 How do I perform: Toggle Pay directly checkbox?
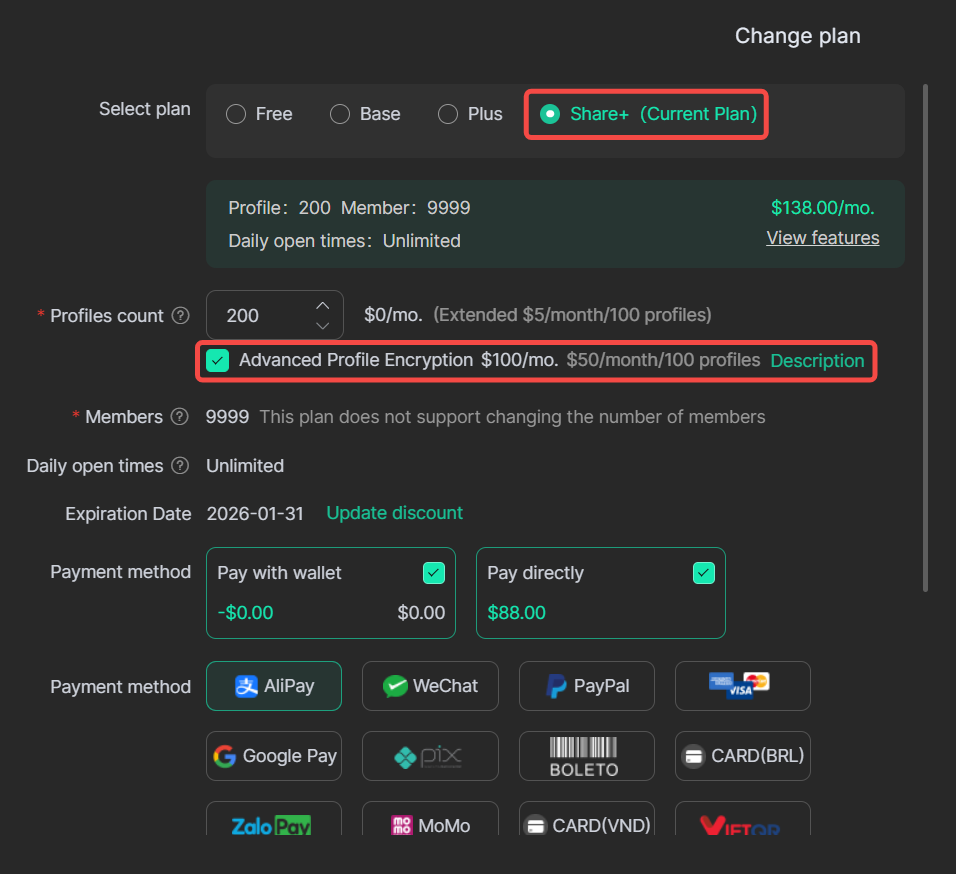click(x=704, y=573)
